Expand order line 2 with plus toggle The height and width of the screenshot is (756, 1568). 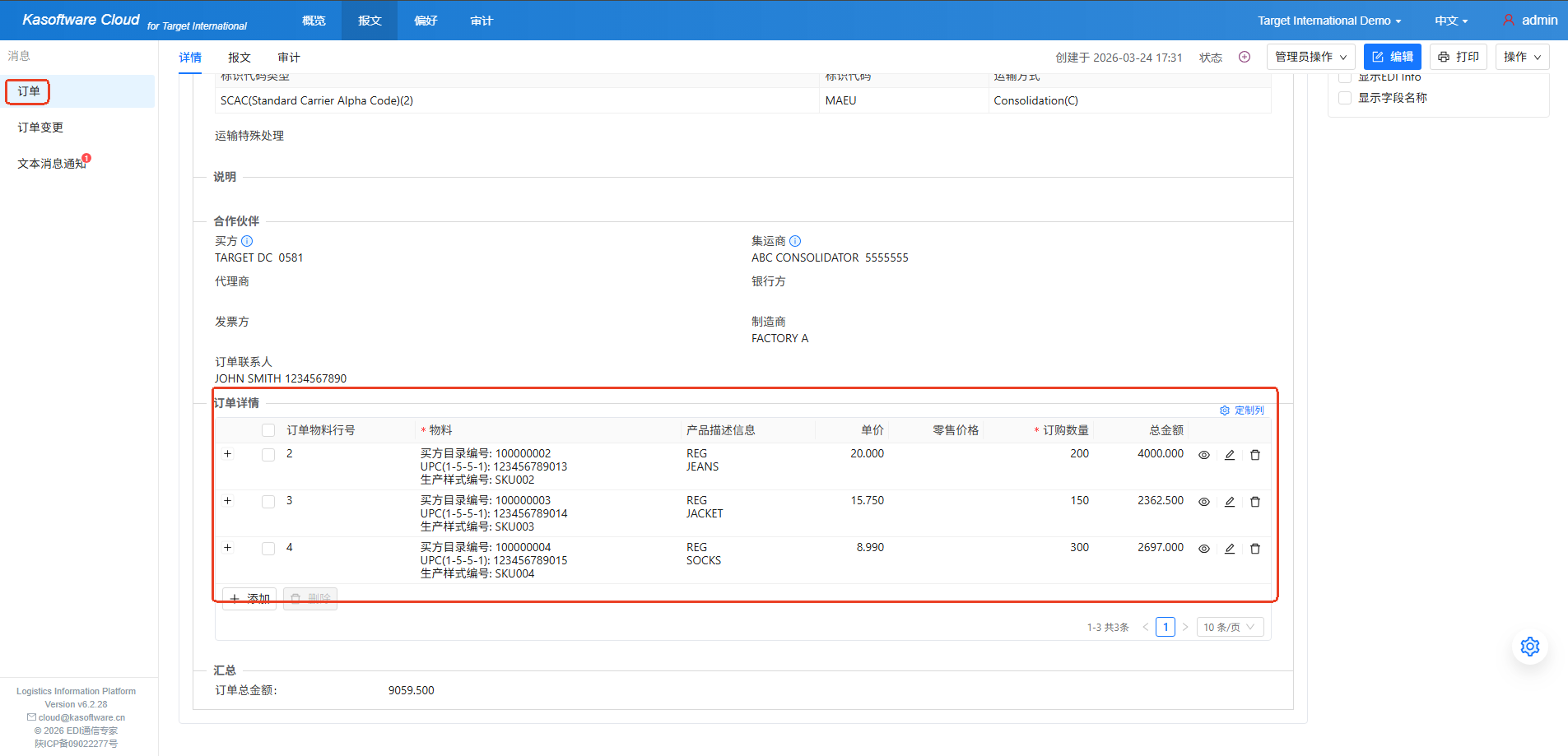coord(228,454)
